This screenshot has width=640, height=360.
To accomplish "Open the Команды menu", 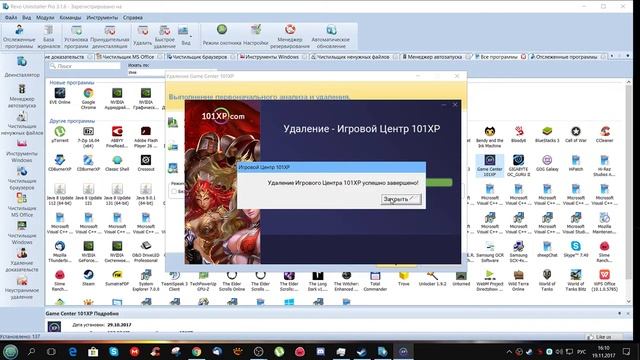I will (70, 18).
